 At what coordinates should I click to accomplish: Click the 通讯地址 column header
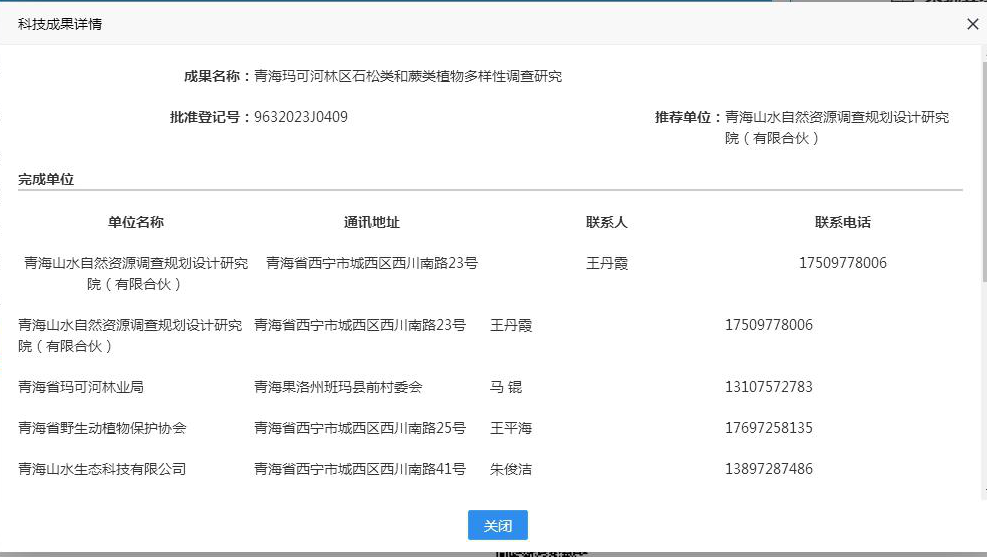tap(371, 222)
